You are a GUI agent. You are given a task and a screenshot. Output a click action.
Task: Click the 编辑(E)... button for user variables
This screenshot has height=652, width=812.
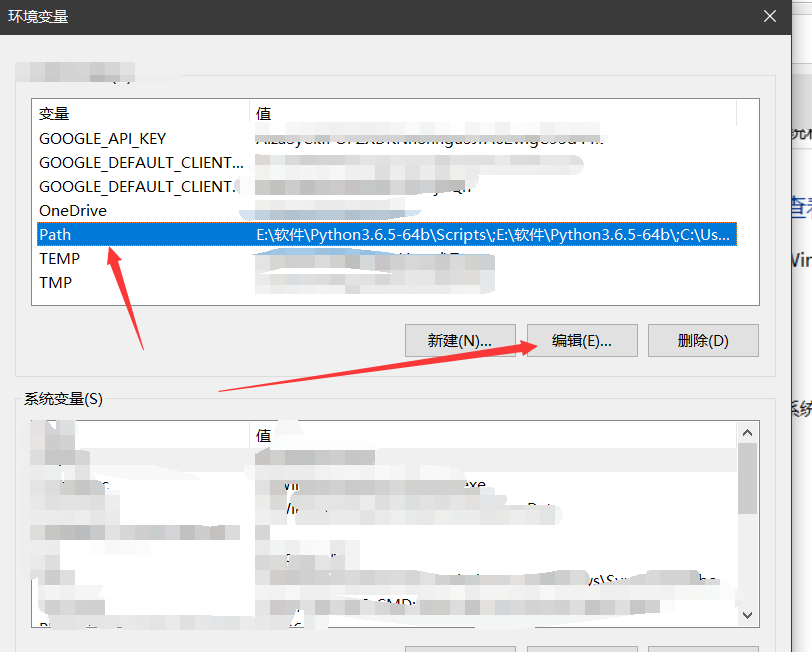tap(582, 341)
